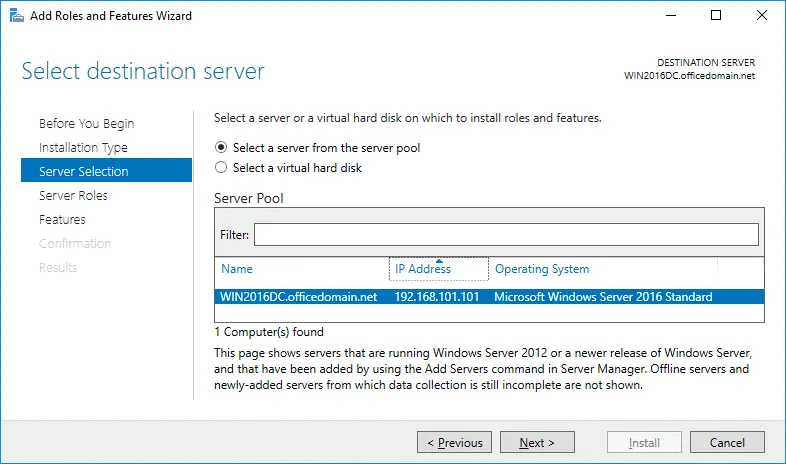Open the Installation Type step
The height and width of the screenshot is (464, 786).
coord(83,148)
